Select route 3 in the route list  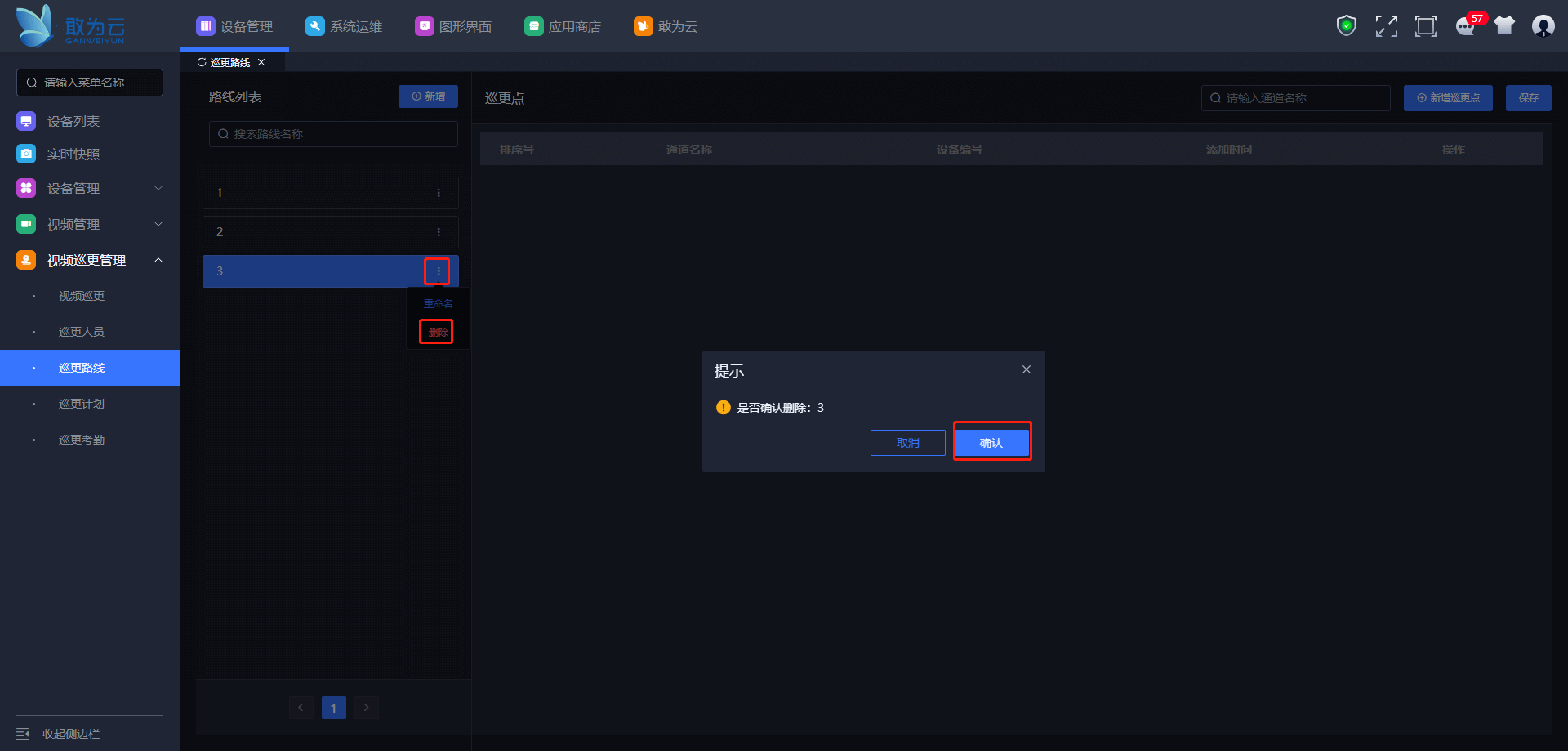pos(330,271)
